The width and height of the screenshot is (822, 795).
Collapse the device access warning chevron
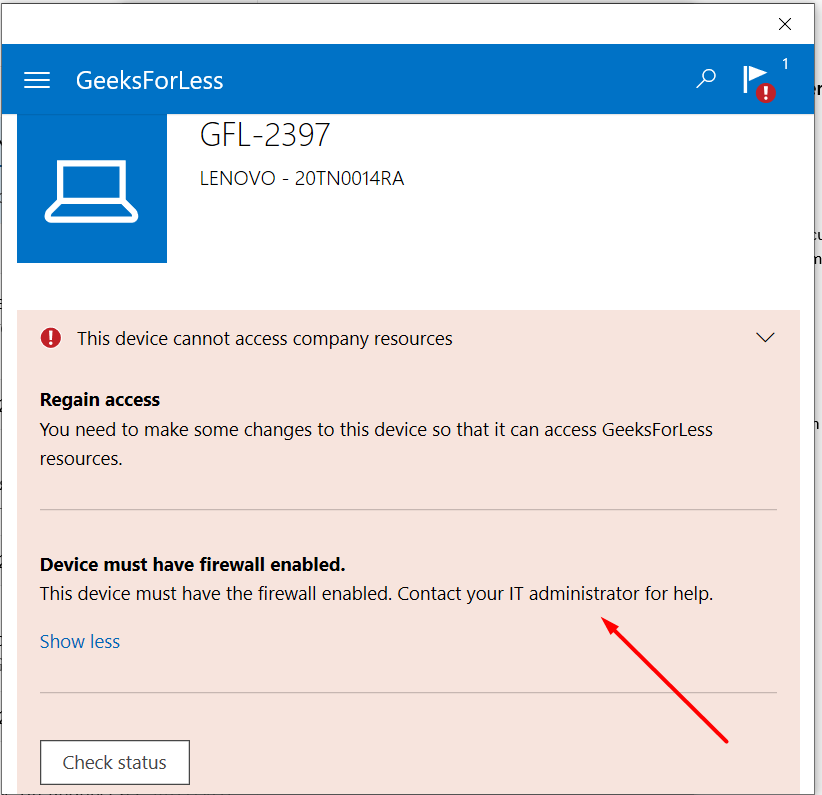[765, 338]
